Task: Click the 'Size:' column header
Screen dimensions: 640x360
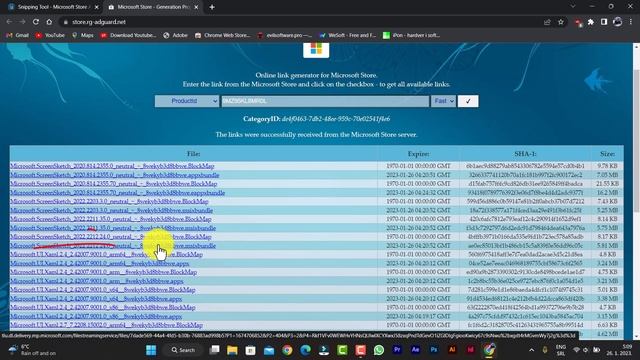Action: (607, 154)
